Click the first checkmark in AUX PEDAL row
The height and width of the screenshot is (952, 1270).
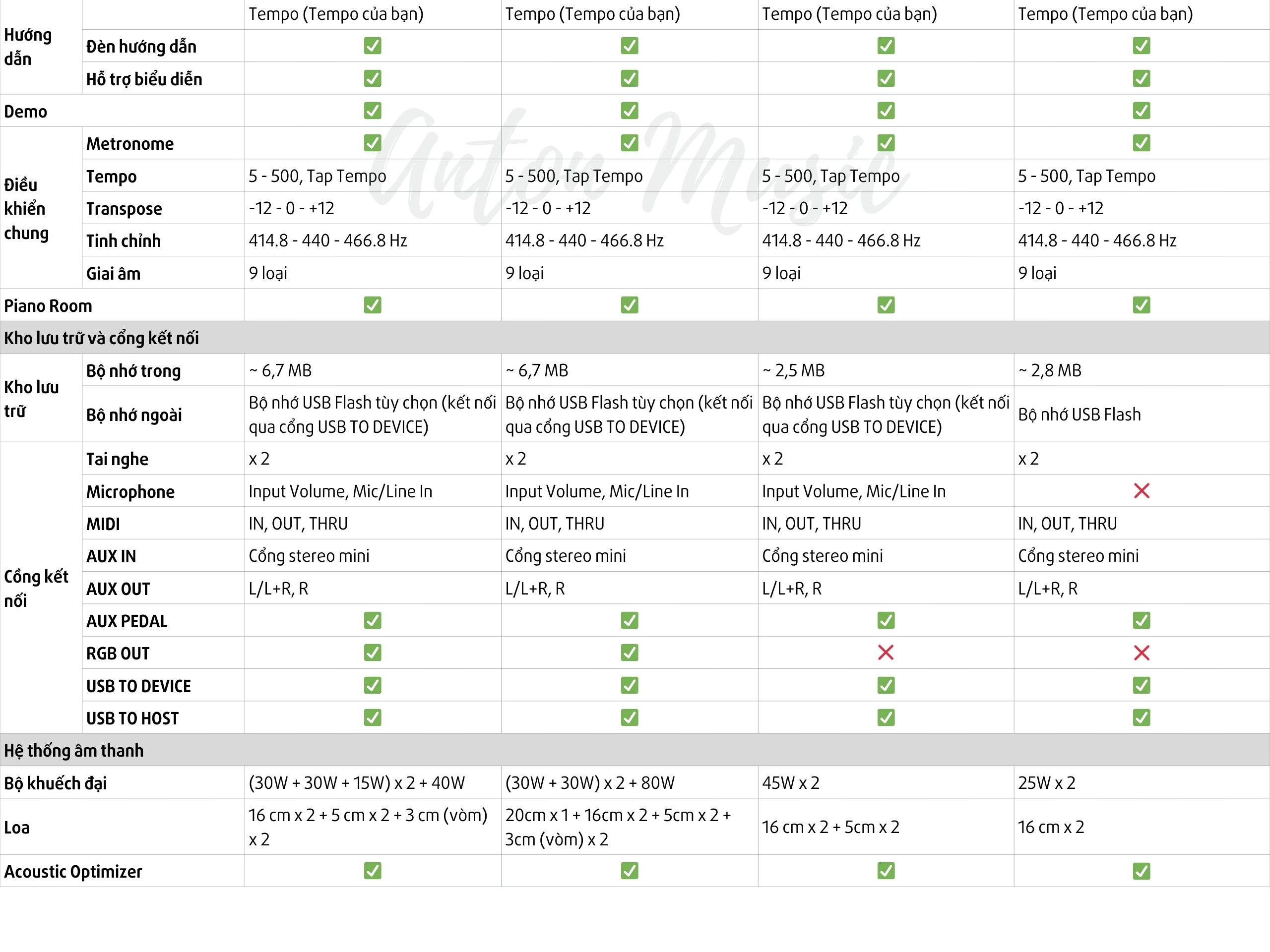pyautogui.click(x=373, y=620)
